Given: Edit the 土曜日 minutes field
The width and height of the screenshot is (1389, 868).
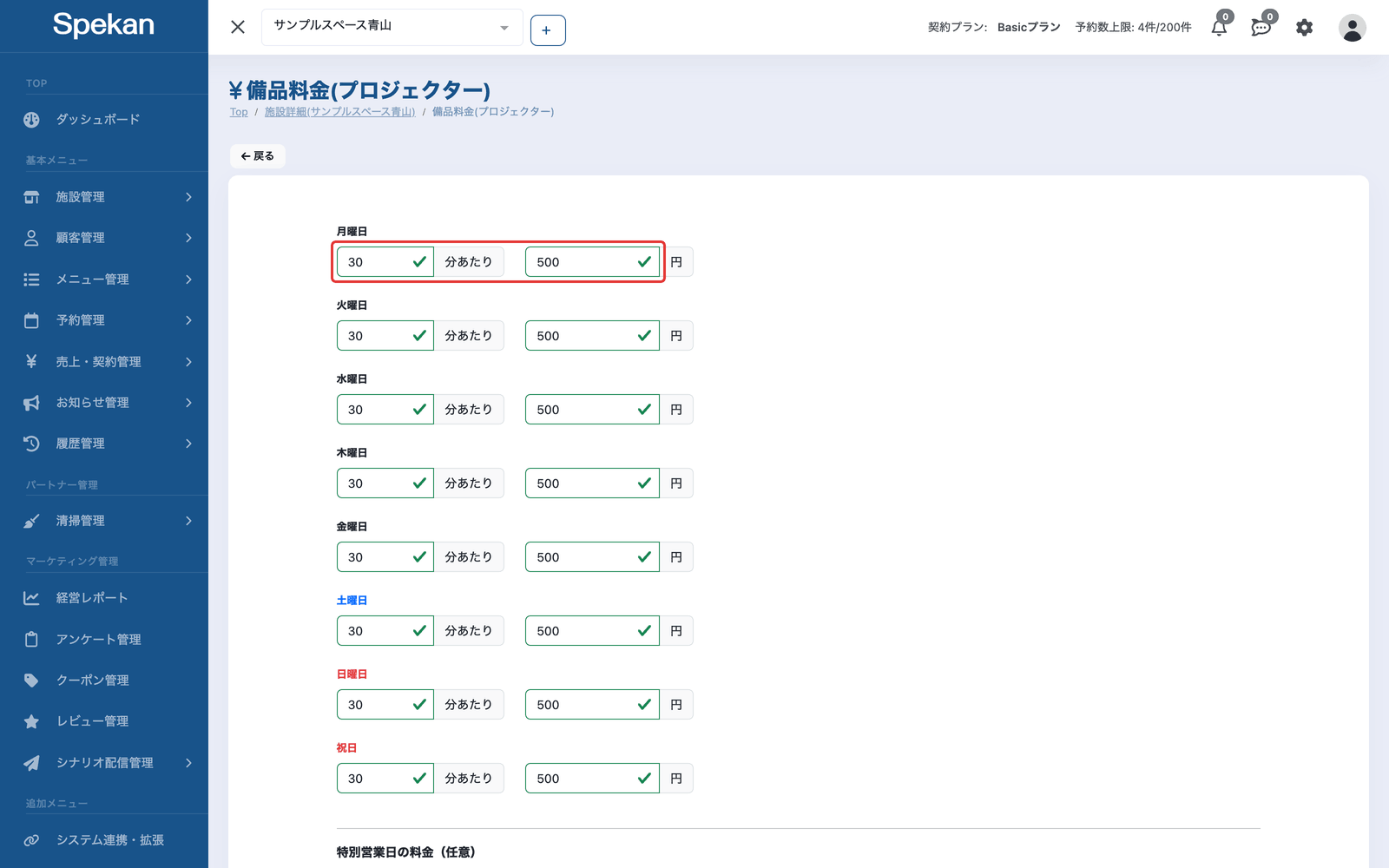Looking at the screenshot, I should [x=385, y=631].
